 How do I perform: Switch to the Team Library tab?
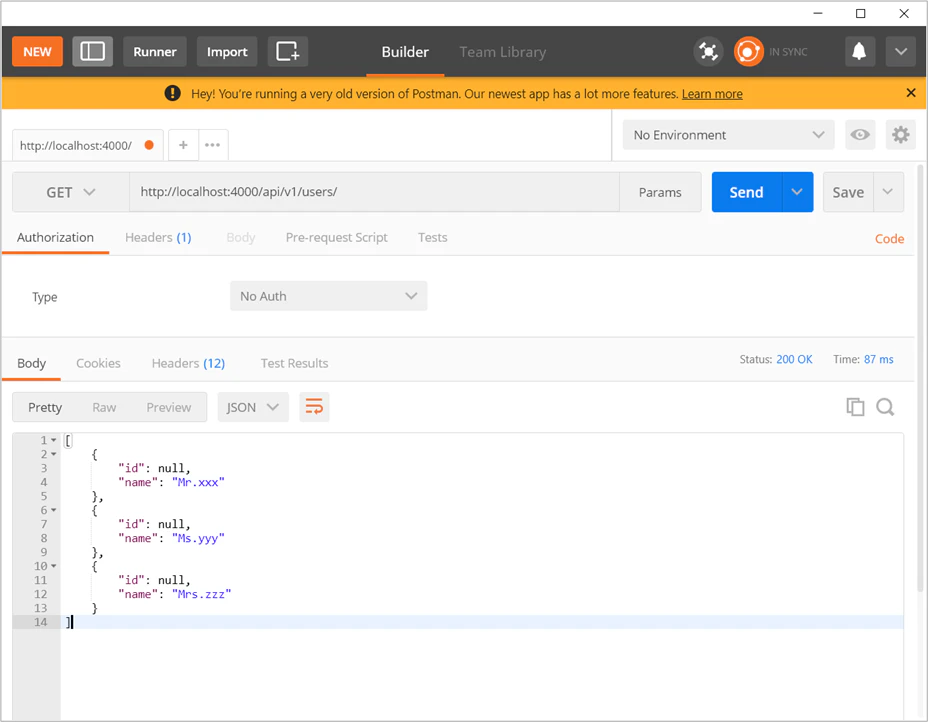[502, 52]
